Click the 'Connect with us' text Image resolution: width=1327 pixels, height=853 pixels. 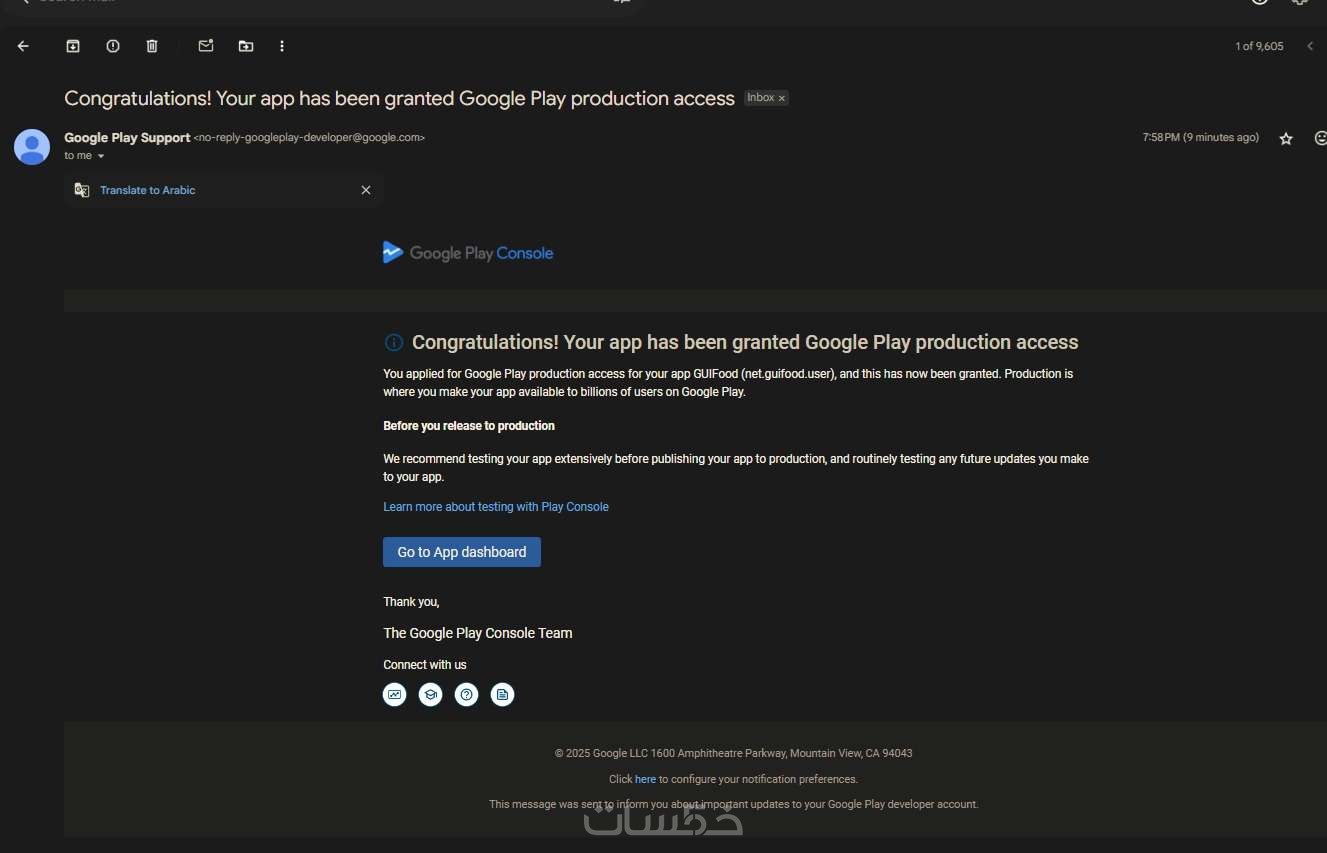pyautogui.click(x=425, y=665)
